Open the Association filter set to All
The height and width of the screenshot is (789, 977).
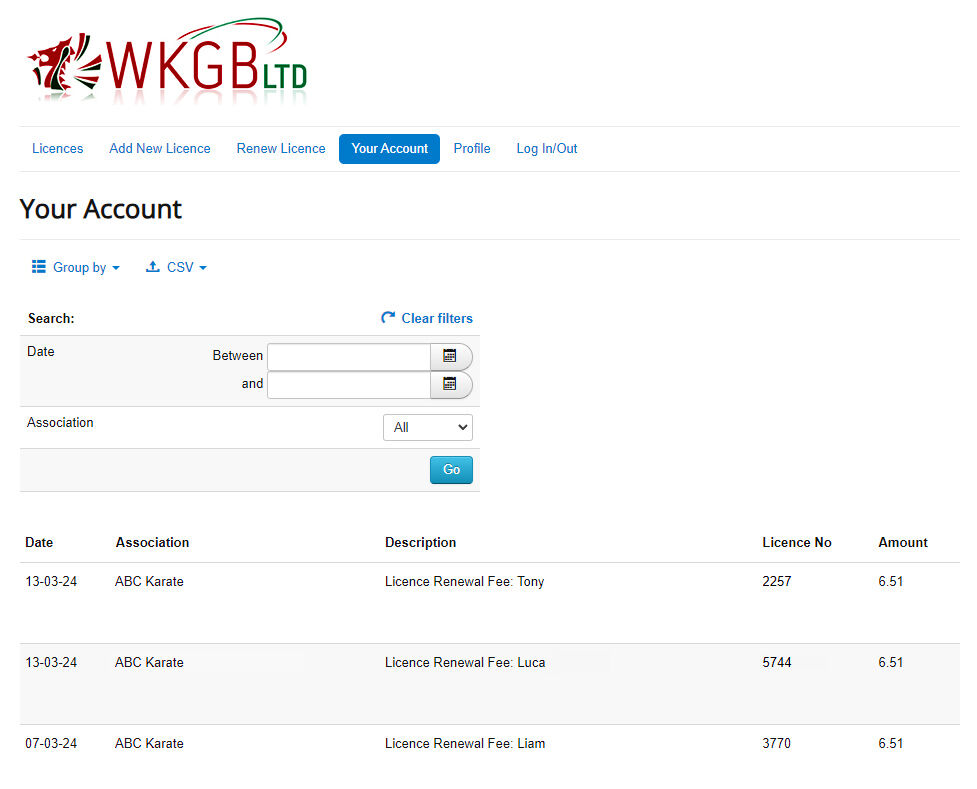[428, 427]
